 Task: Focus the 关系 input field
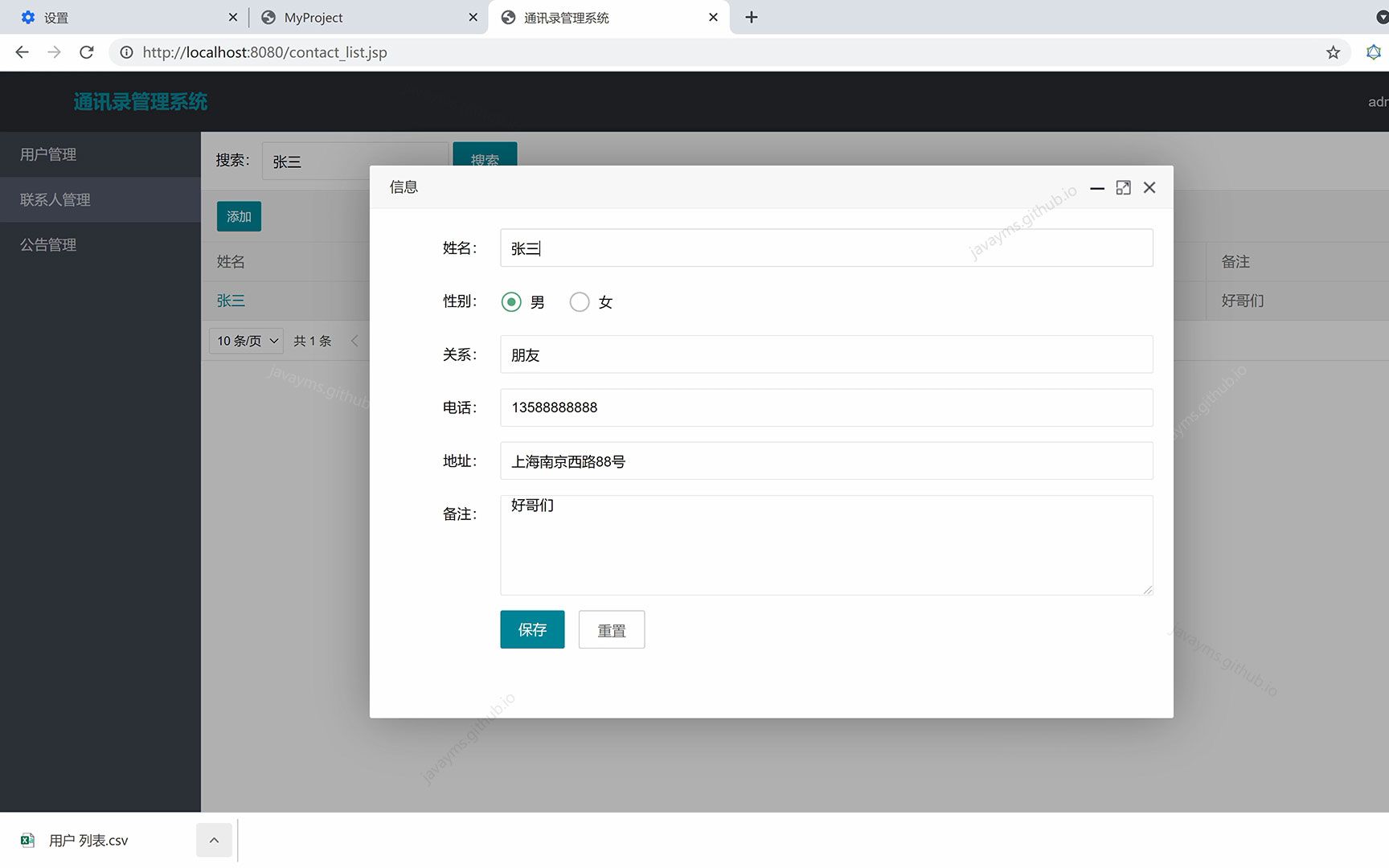pos(826,354)
